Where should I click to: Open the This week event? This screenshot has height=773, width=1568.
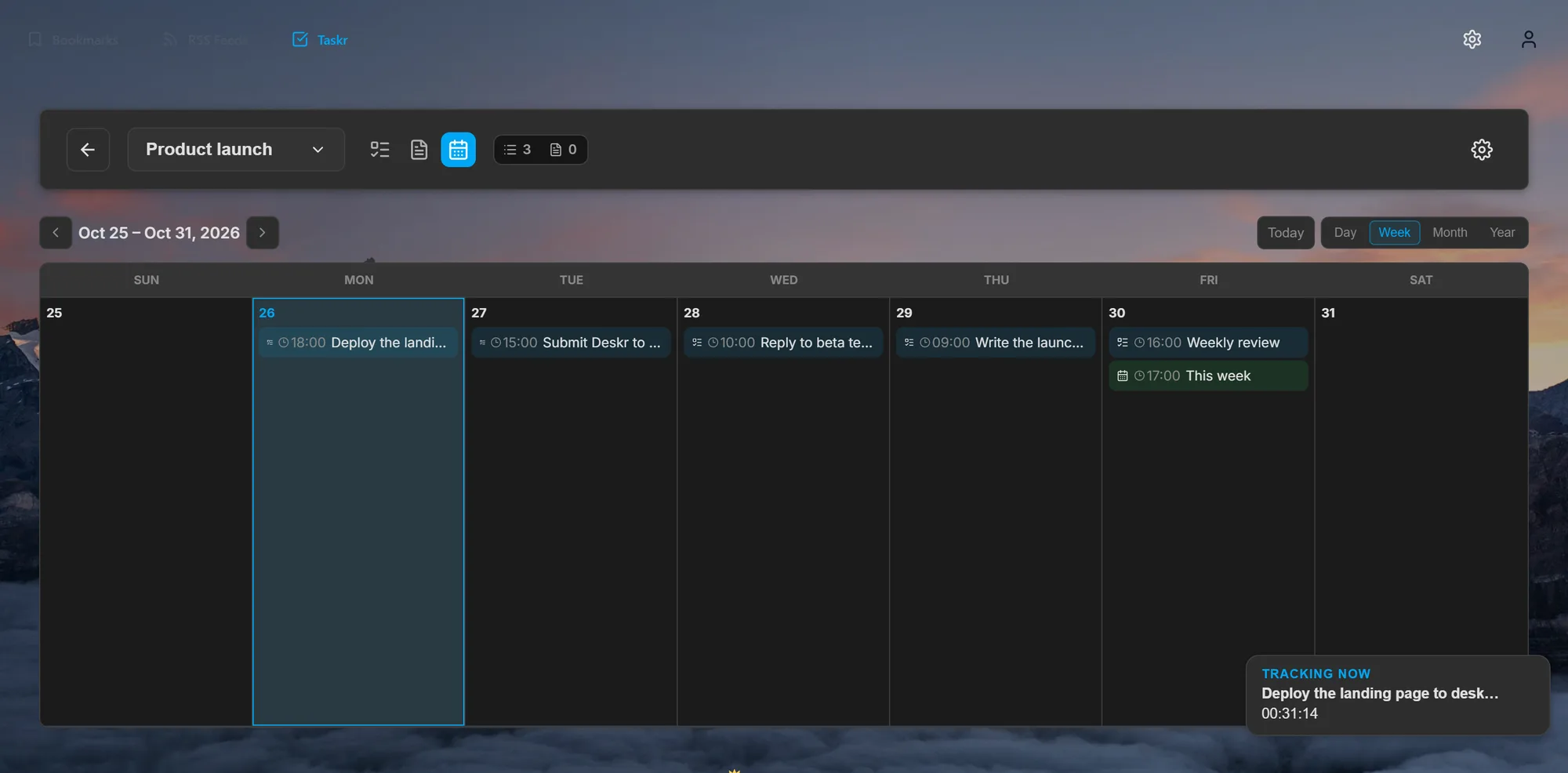1208,376
